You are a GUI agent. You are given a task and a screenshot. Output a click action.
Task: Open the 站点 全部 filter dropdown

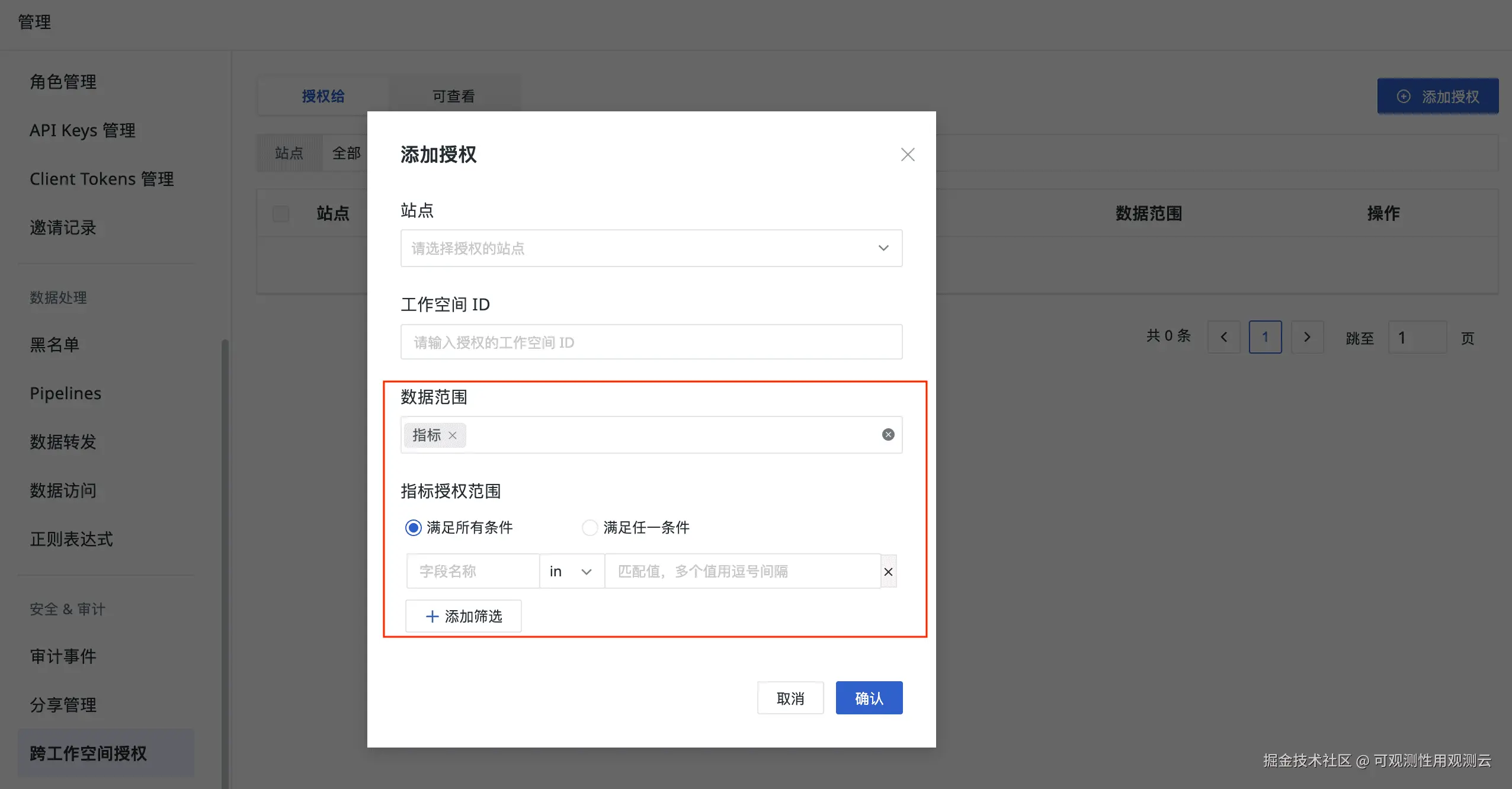[346, 153]
